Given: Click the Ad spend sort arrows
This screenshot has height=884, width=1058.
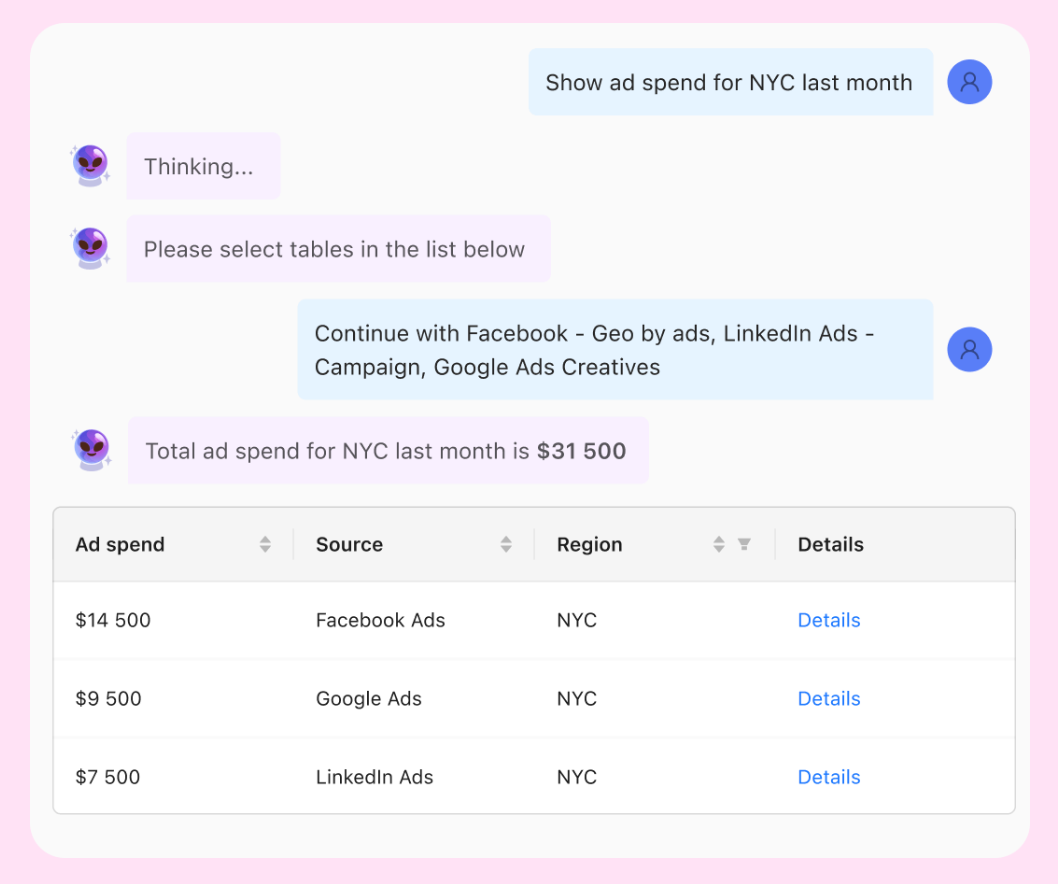Looking at the screenshot, I should click(265, 544).
